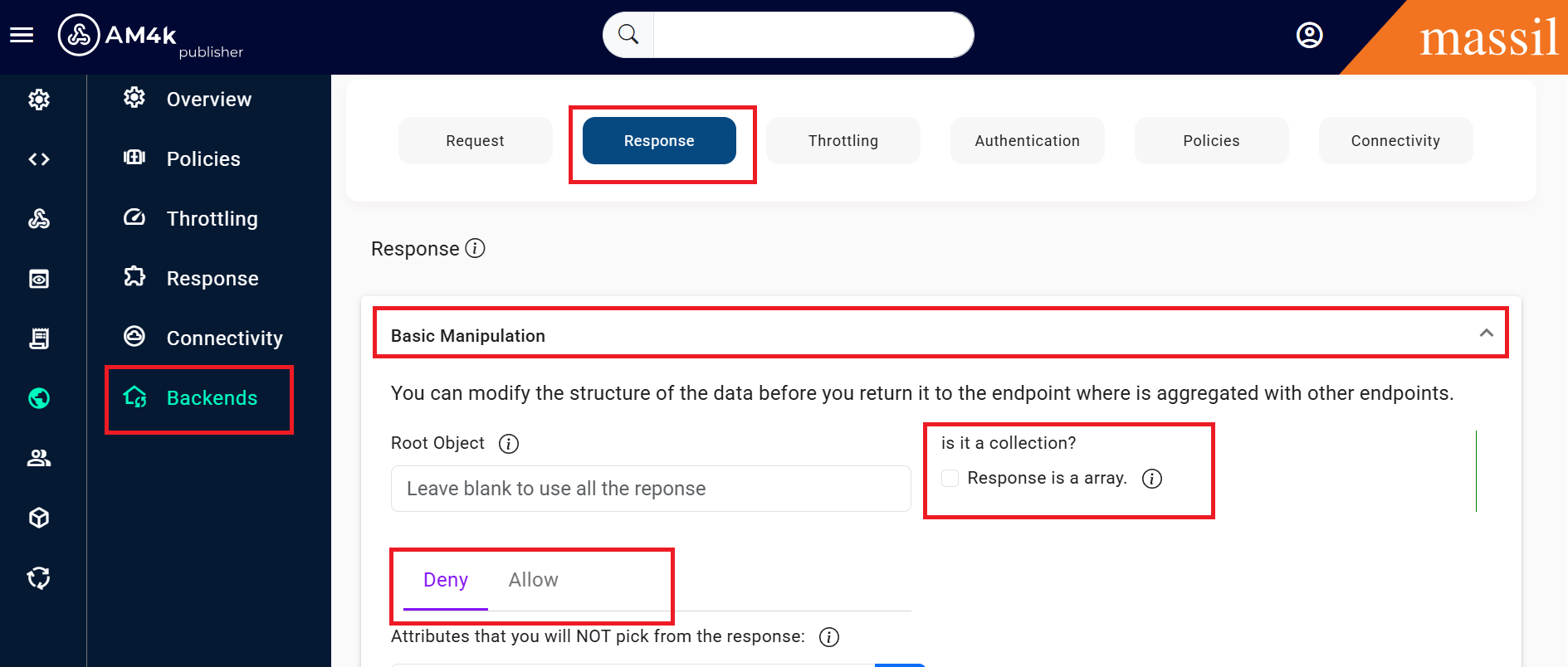
Task: Click the Response section info icon
Action: tap(475, 248)
